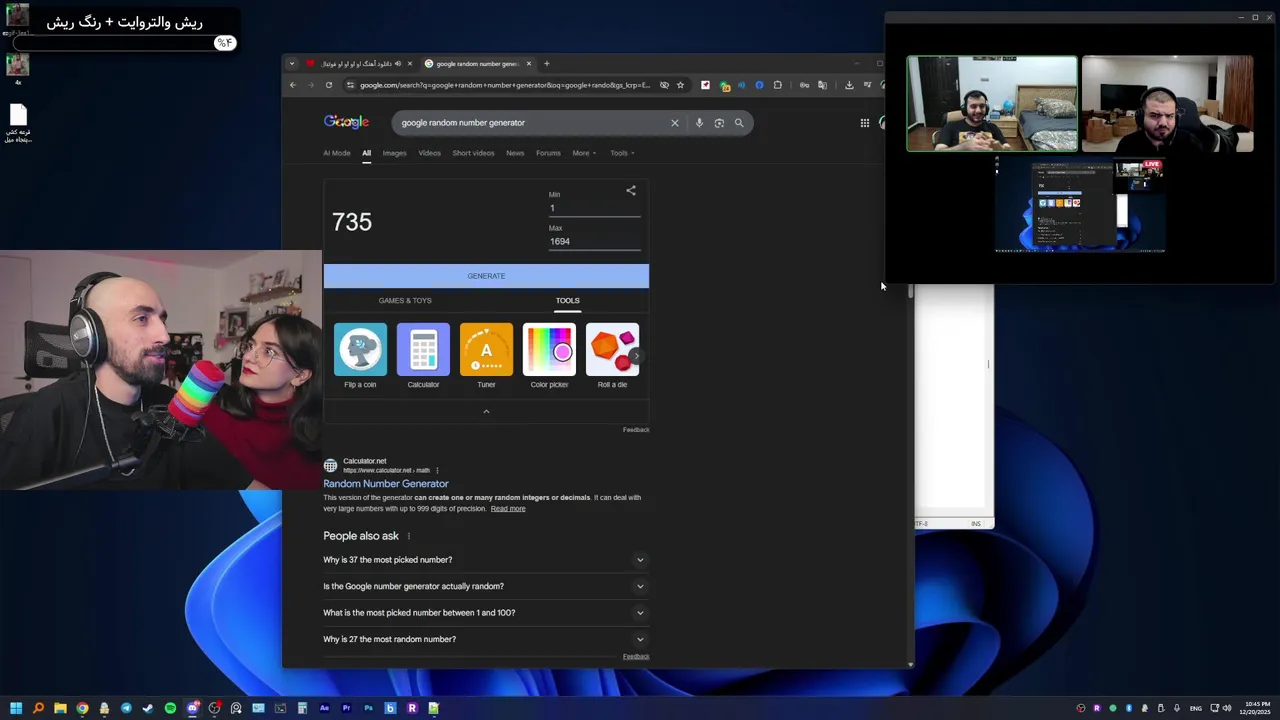Open Adobe After Effects from taskbar
This screenshot has width=1280, height=720.
(324, 708)
